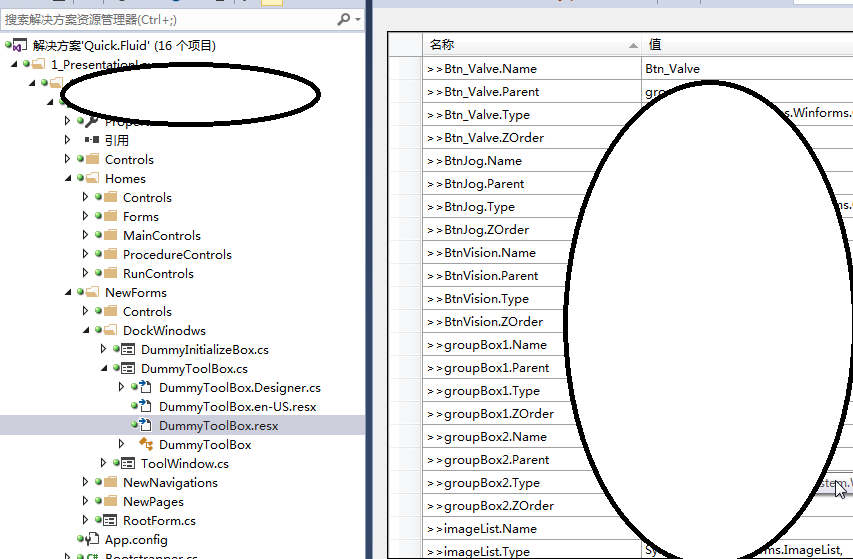Image resolution: width=853 pixels, height=559 pixels.
Task: Select the ProcedureControls folder icon
Action: [110, 254]
